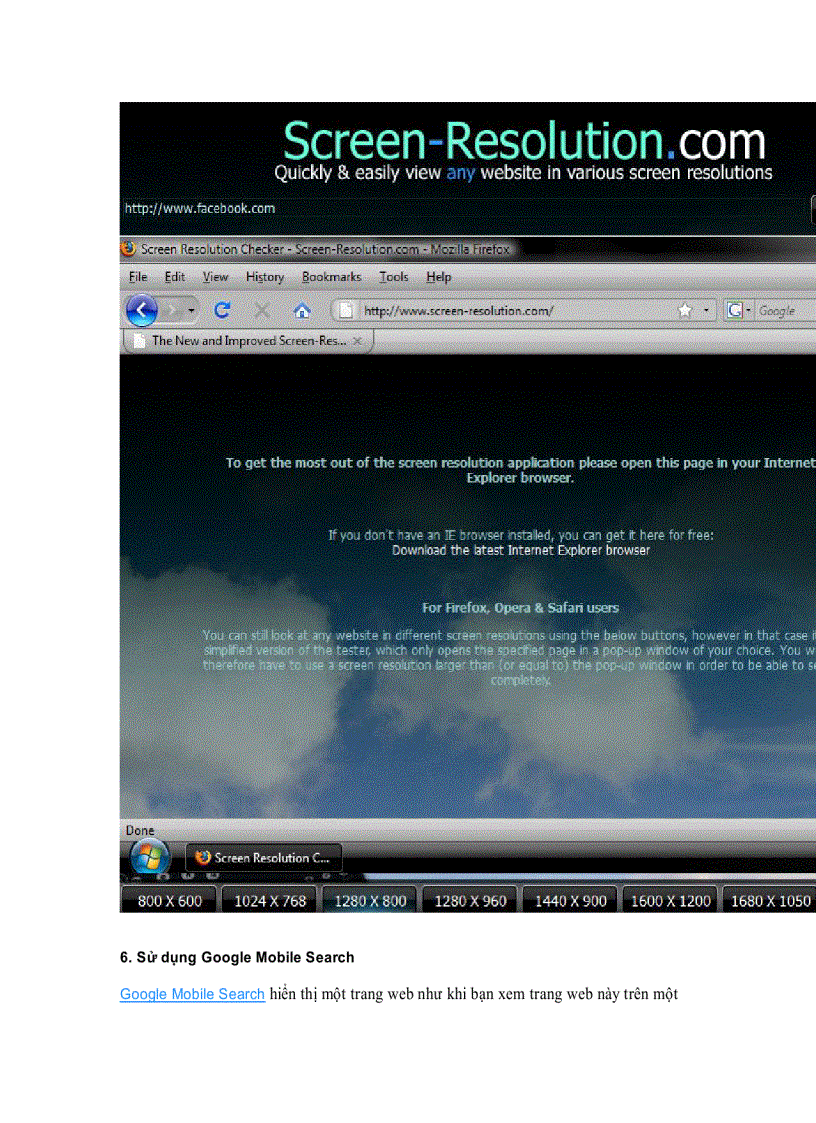Follow the Google Mobile Search link
This screenshot has height=1123, width=816.
pos(191,993)
